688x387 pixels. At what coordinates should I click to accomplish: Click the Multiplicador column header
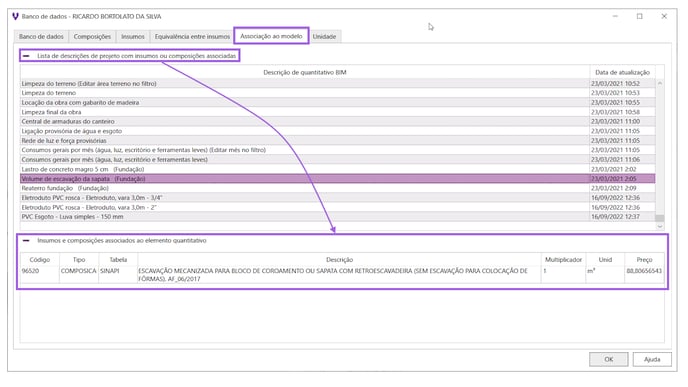pos(563,260)
